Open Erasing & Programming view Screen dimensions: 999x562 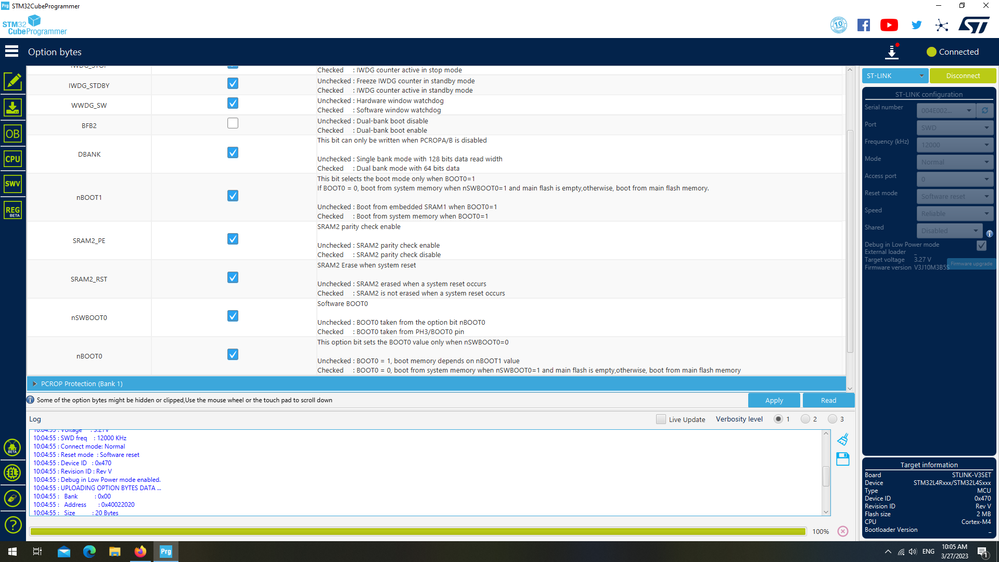coord(13,108)
